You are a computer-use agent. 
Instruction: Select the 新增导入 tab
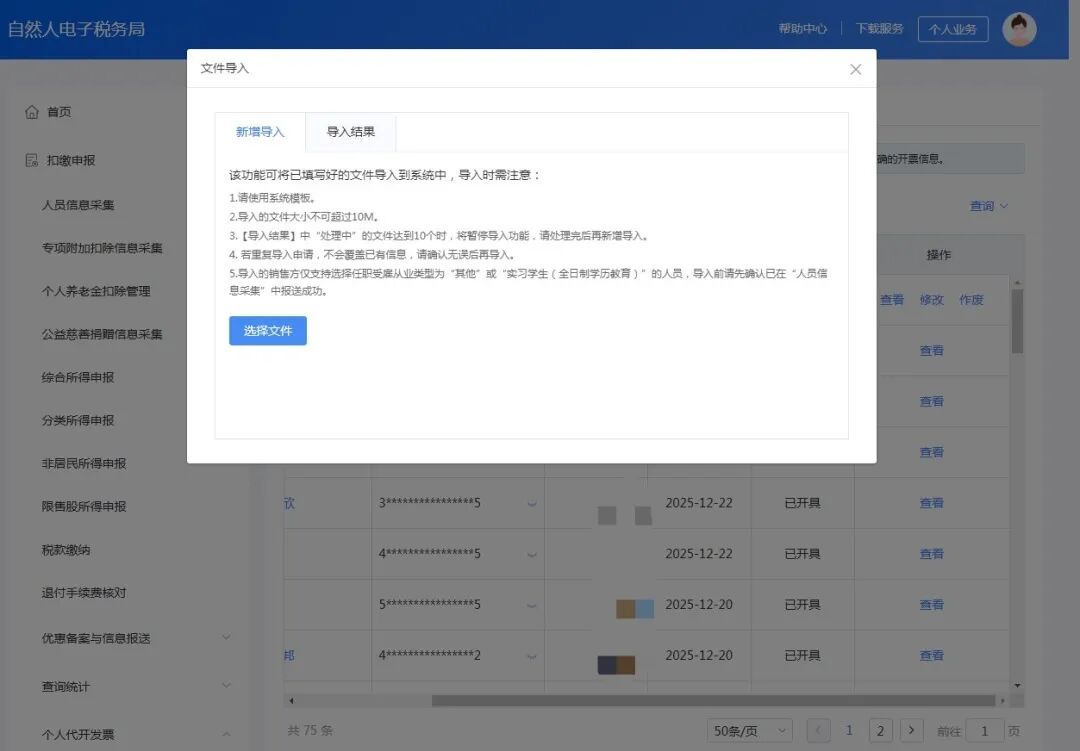[x=260, y=132]
